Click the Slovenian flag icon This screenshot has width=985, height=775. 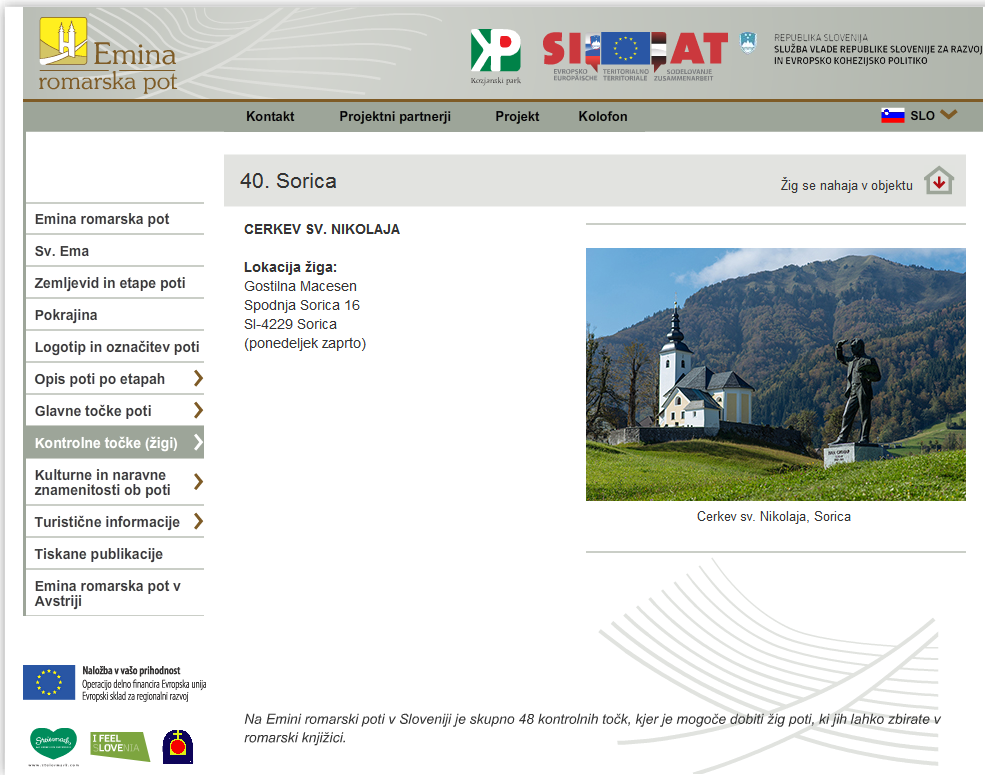click(892, 115)
